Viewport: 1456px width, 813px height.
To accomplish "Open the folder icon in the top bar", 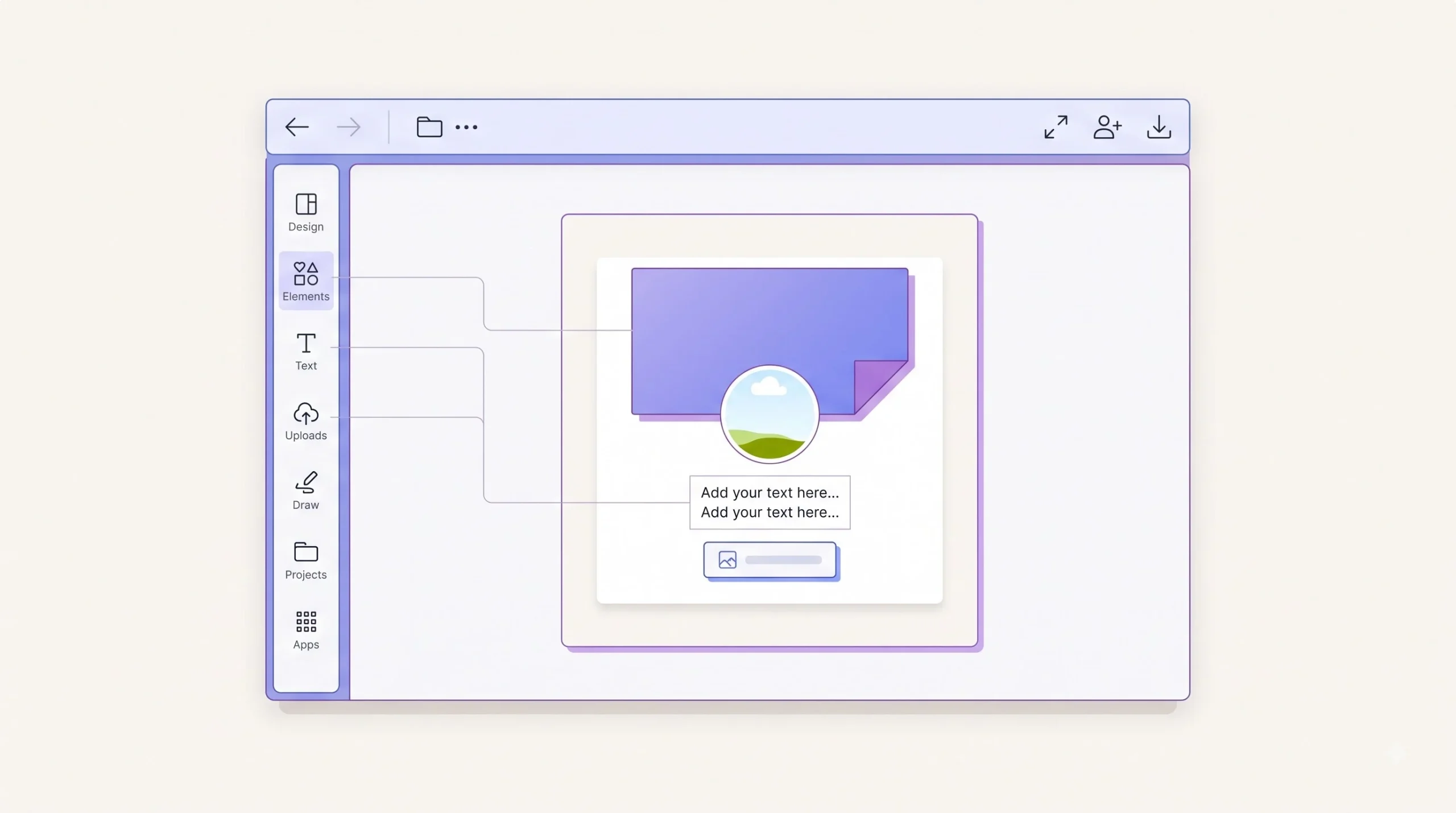I will tap(429, 127).
